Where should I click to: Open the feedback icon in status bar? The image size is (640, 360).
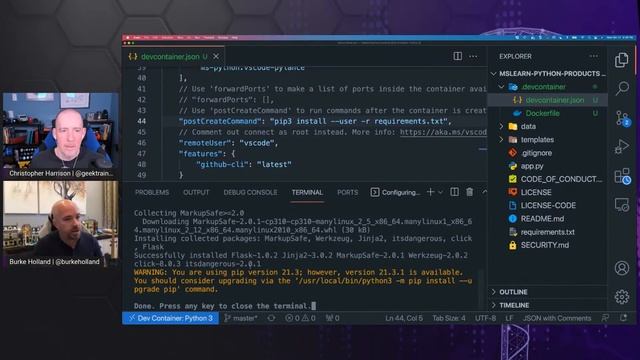pyautogui.click(x=605, y=318)
